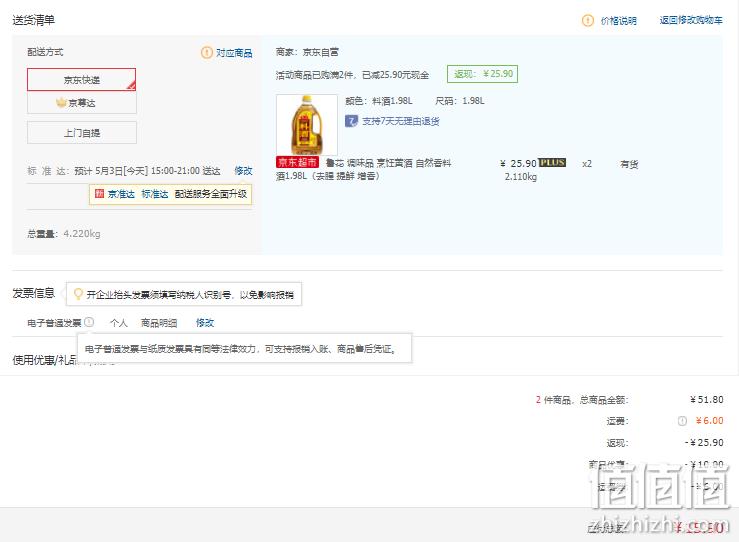Click the ¥51.80 total goods amount
739x542 pixels.
tap(706, 400)
